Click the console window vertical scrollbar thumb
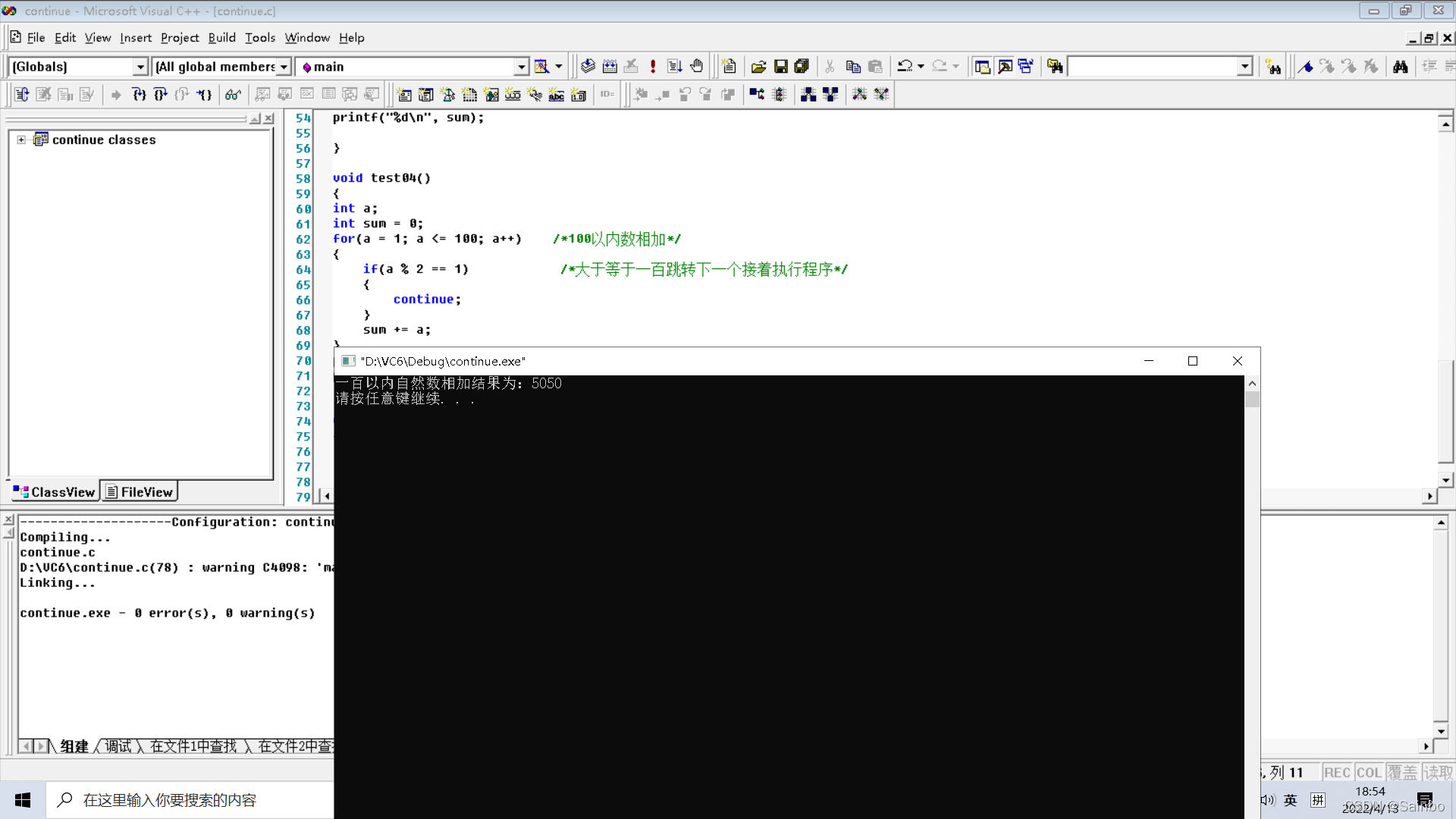The width and height of the screenshot is (1456, 819). pyautogui.click(x=1252, y=399)
